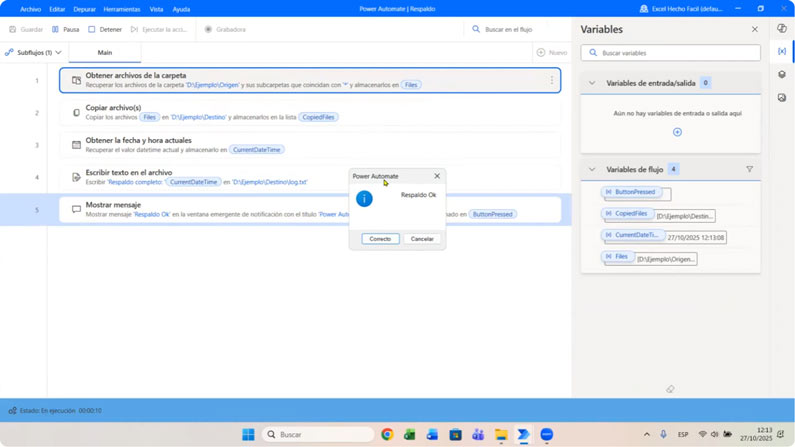The width and height of the screenshot is (795, 447).
Task: Click the Nuevo subflow button
Action: 552,52
